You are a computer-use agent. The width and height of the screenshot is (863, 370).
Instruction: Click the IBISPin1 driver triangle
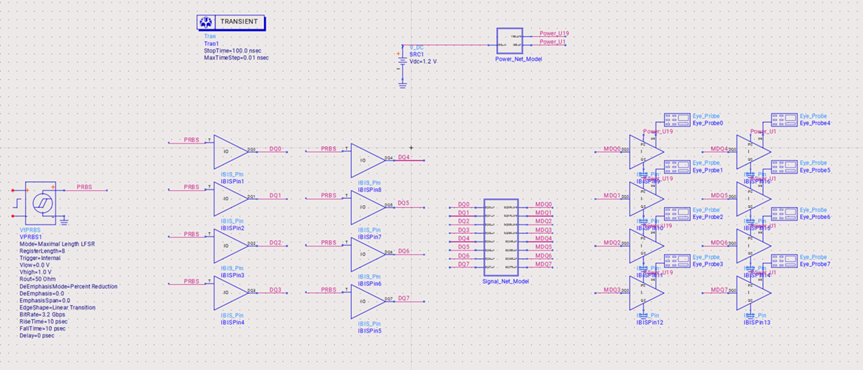point(231,151)
